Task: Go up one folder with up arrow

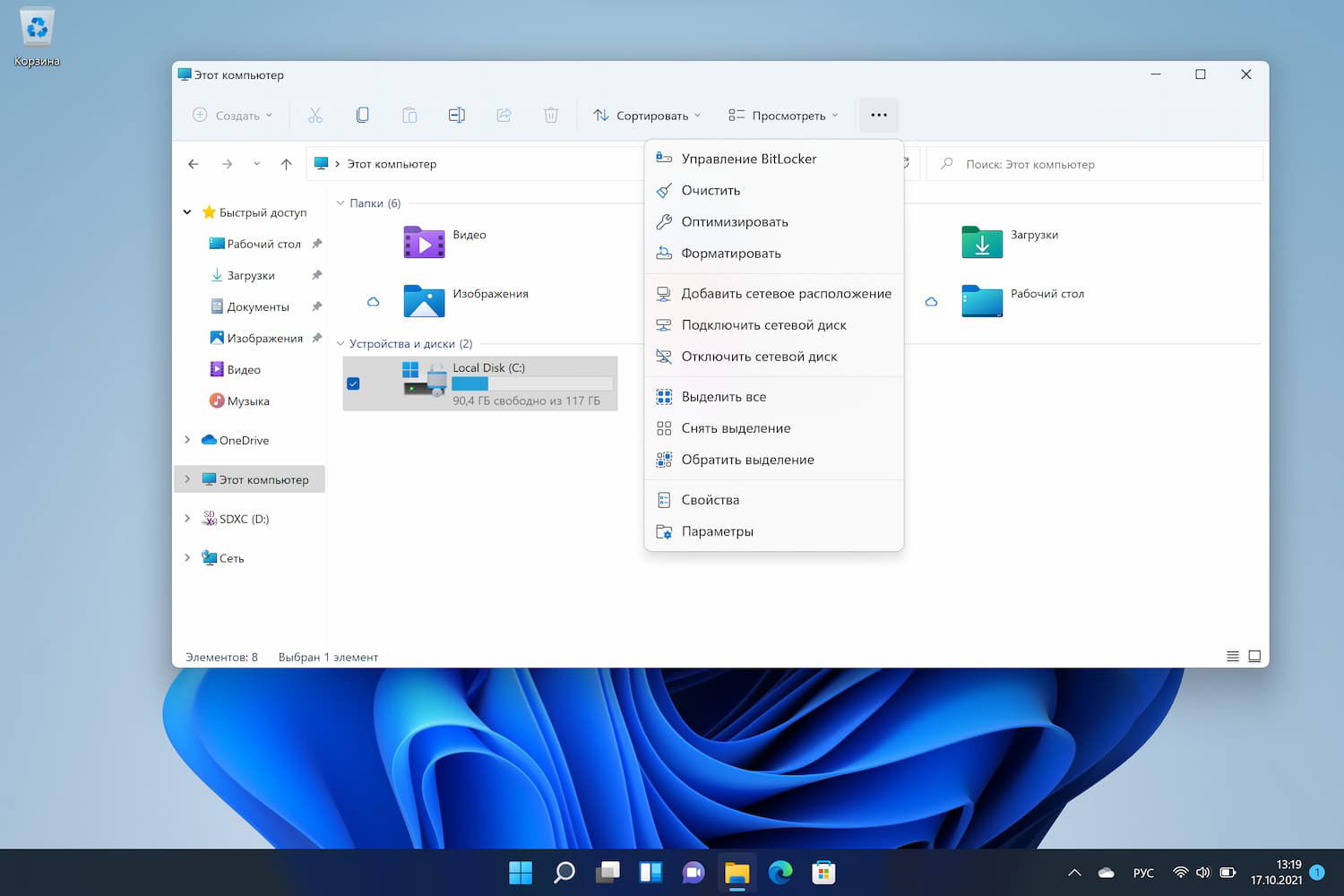Action: coord(287,164)
